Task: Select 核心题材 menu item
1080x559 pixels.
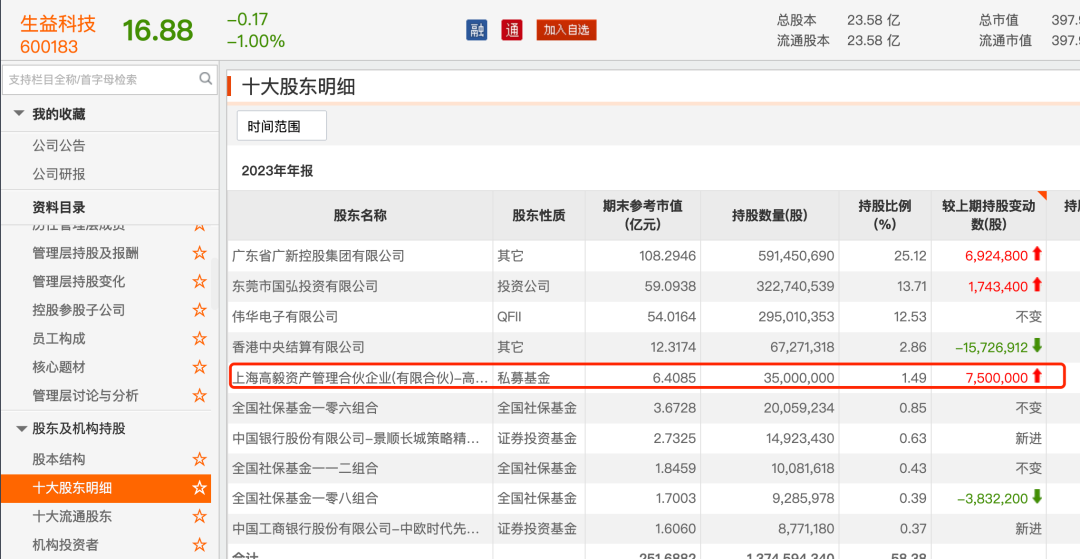Action: pos(59,368)
